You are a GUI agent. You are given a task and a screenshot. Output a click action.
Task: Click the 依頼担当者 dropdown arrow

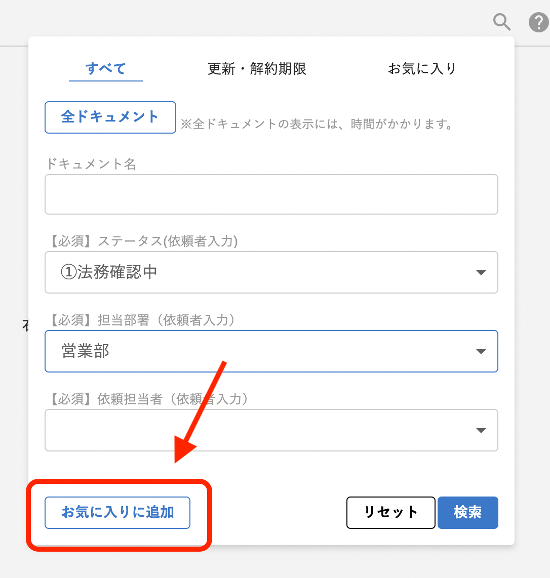pos(481,430)
